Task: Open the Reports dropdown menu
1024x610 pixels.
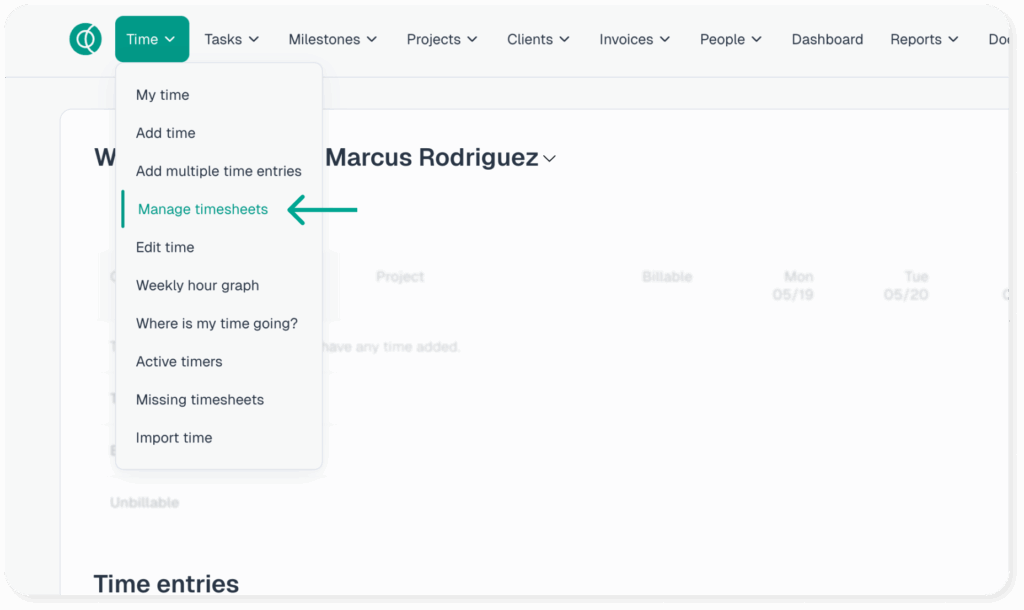Action: coord(923,39)
